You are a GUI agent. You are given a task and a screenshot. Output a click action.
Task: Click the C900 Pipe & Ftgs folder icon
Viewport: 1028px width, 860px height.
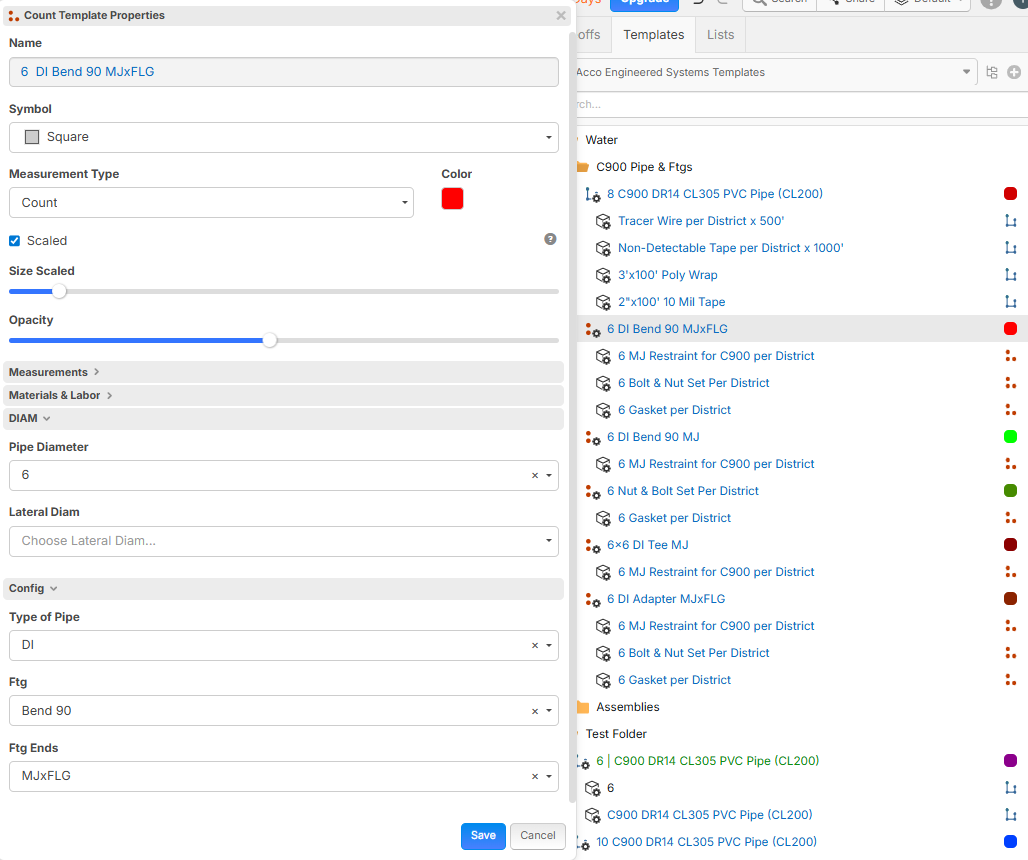[582, 167]
